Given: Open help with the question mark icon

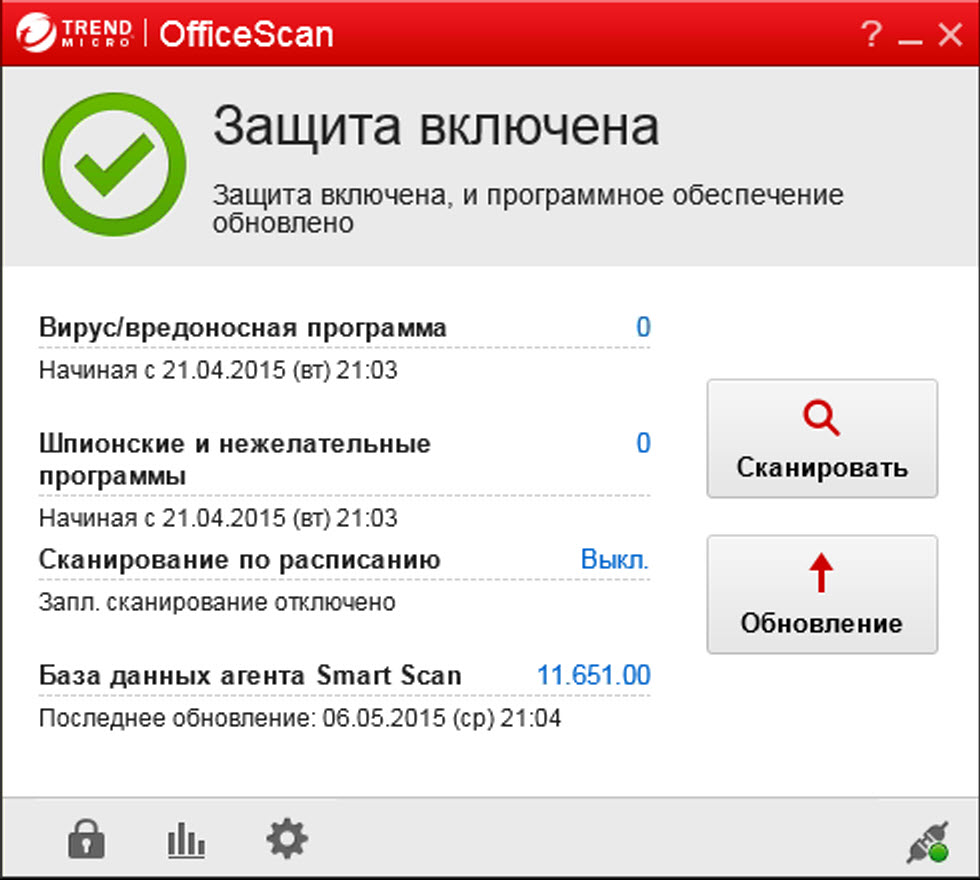Looking at the screenshot, I should (871, 36).
